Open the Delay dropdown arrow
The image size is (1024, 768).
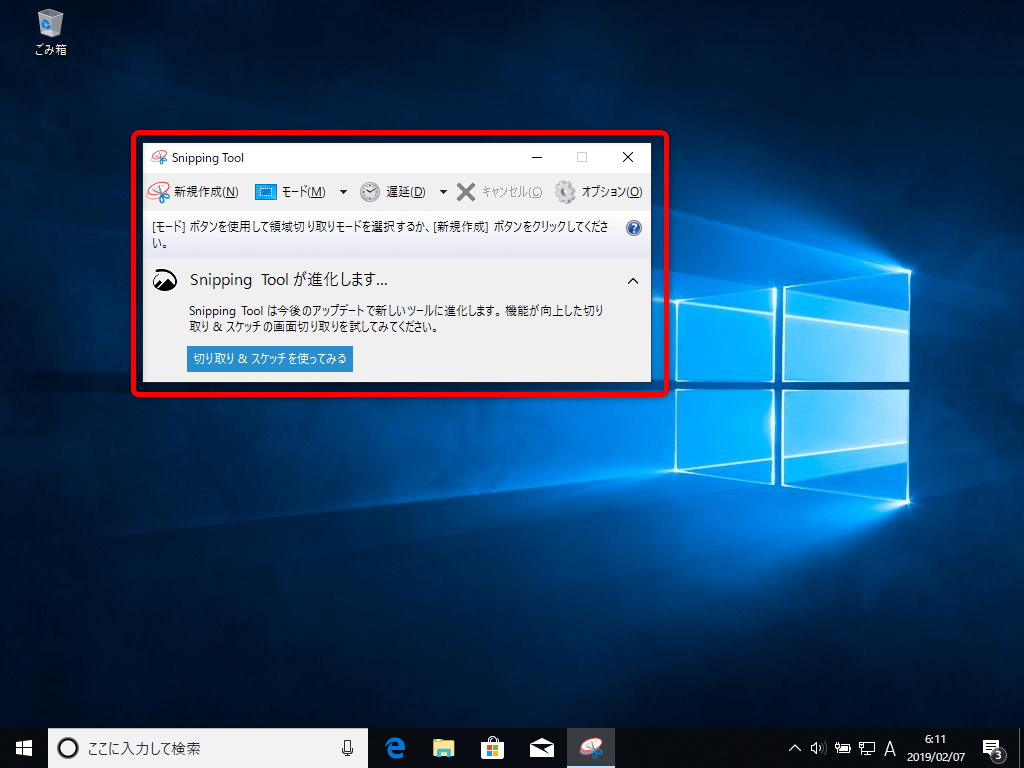pos(443,191)
